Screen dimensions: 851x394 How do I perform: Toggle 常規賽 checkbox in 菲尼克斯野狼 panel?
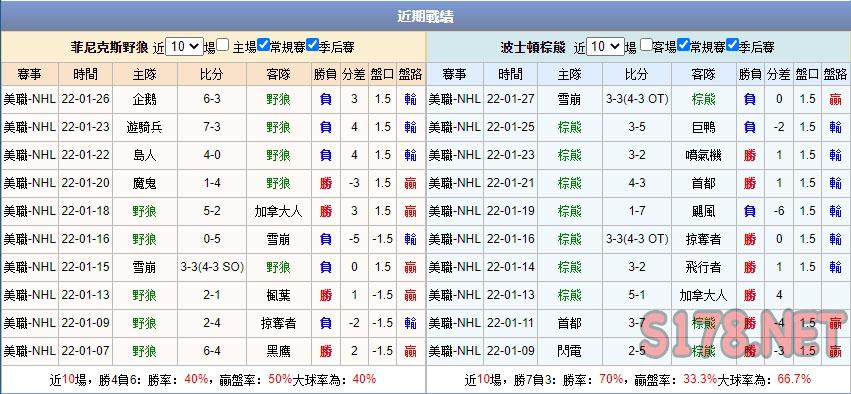[x=263, y=45]
